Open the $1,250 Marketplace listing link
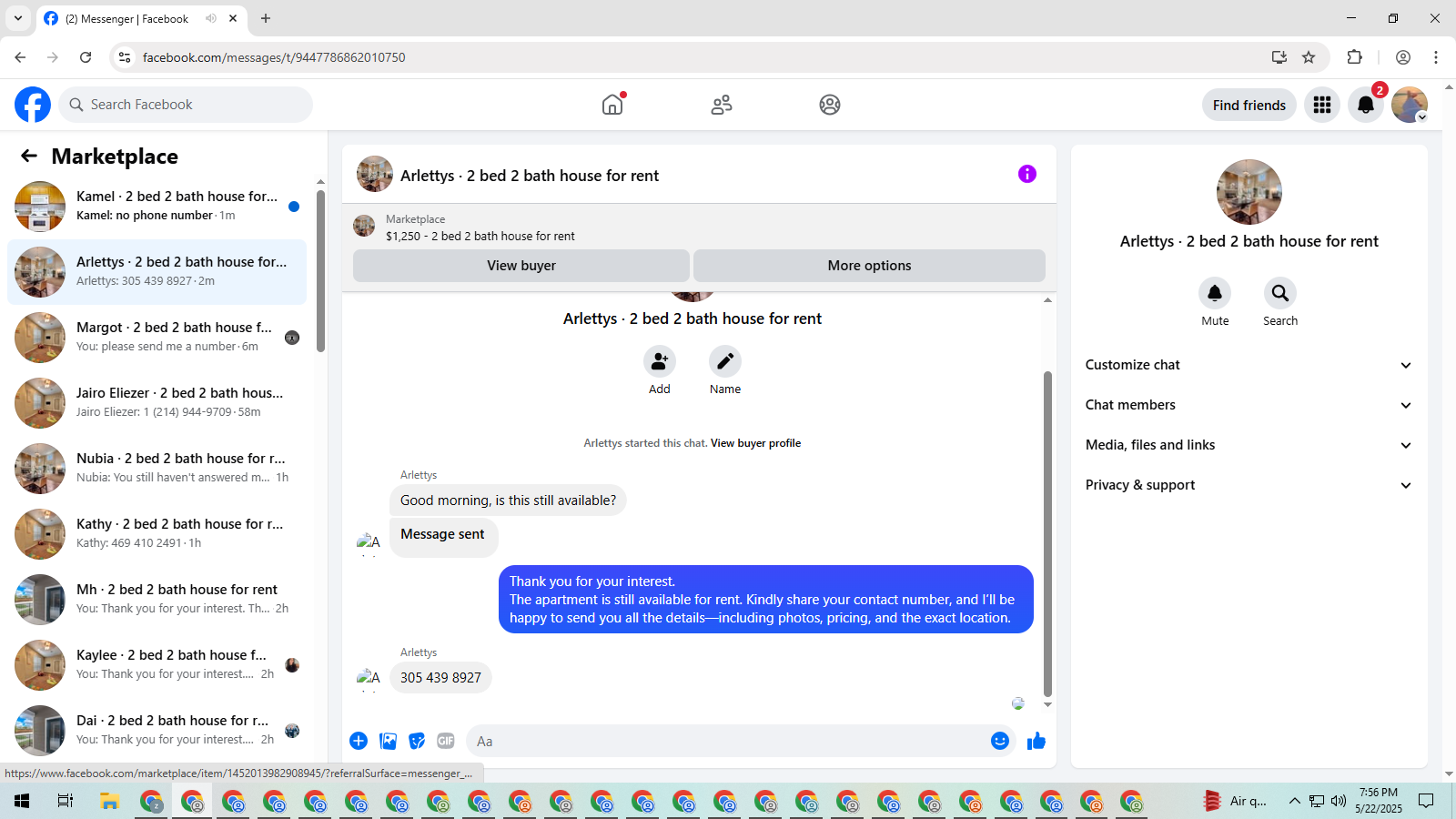The image size is (1456, 819). click(480, 236)
